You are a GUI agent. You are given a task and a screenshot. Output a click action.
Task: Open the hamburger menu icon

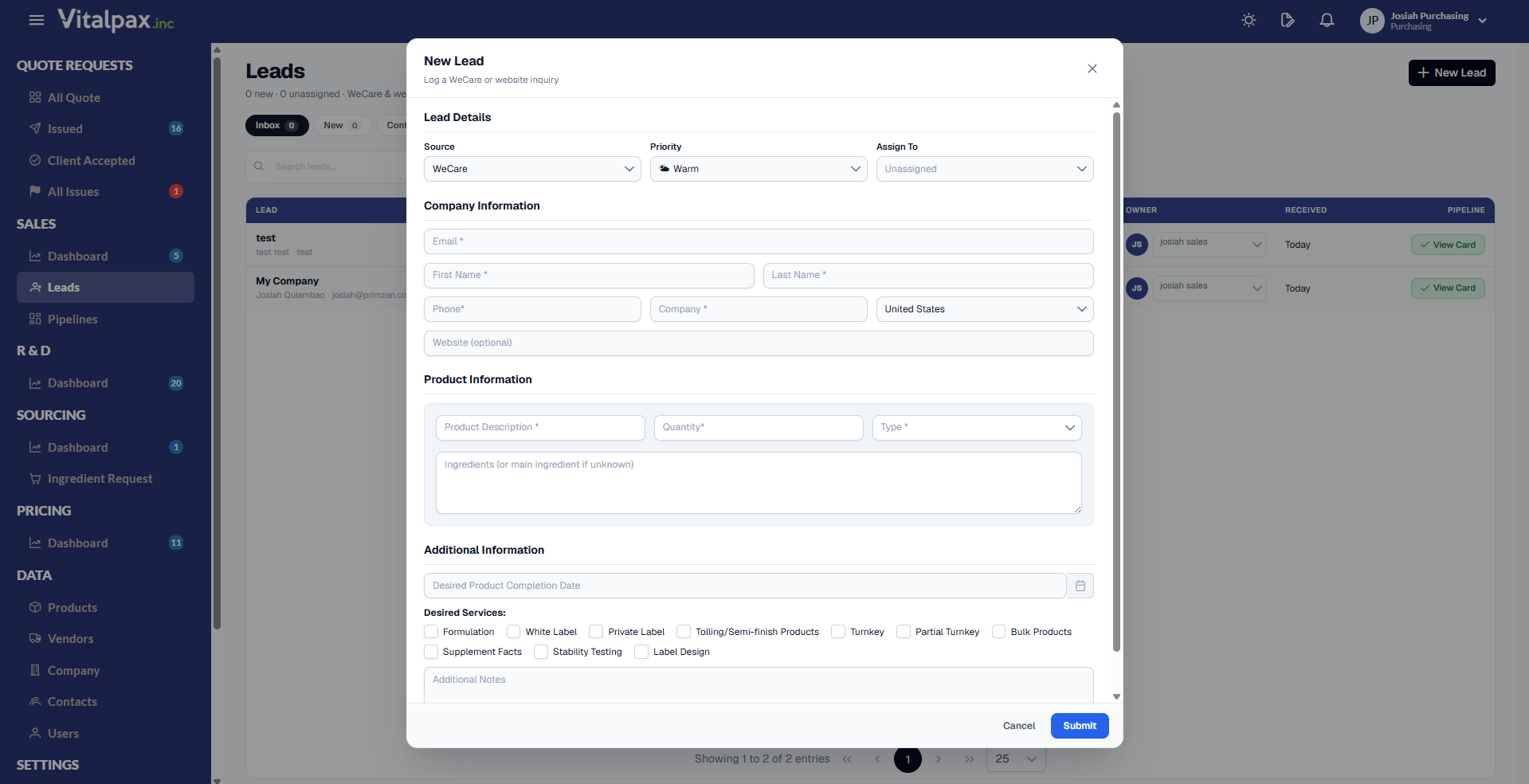pos(36,20)
